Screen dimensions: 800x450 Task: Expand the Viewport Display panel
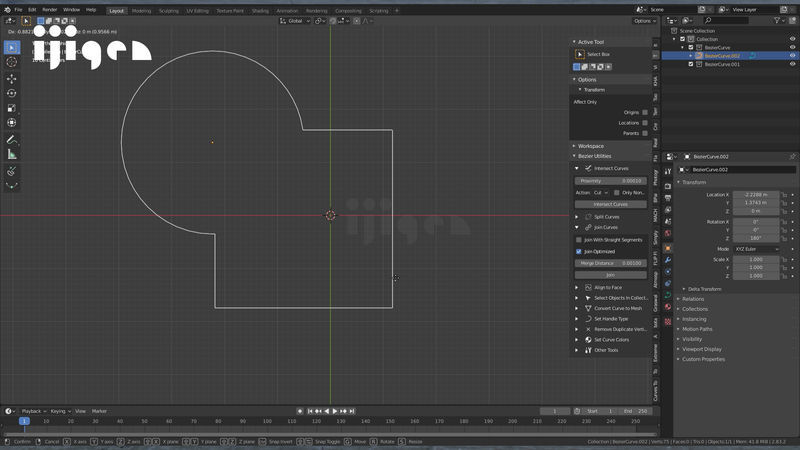[x=700, y=349]
